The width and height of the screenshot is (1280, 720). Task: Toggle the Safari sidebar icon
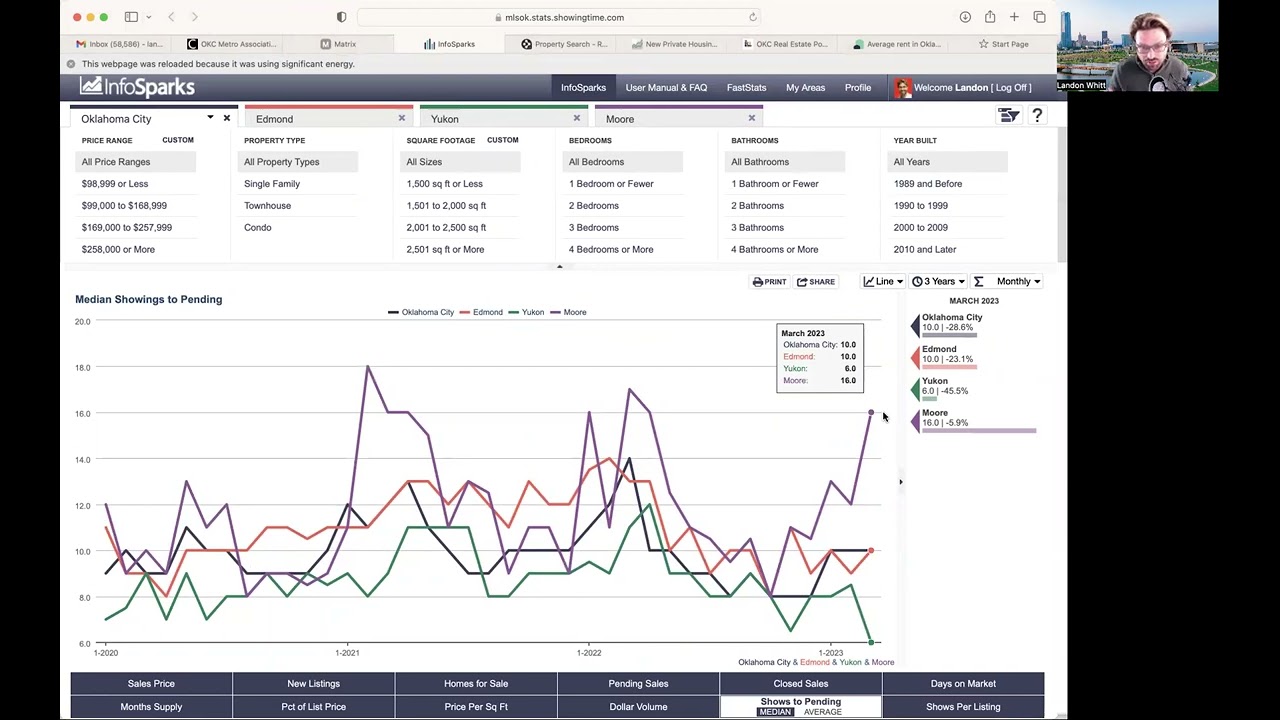(131, 17)
